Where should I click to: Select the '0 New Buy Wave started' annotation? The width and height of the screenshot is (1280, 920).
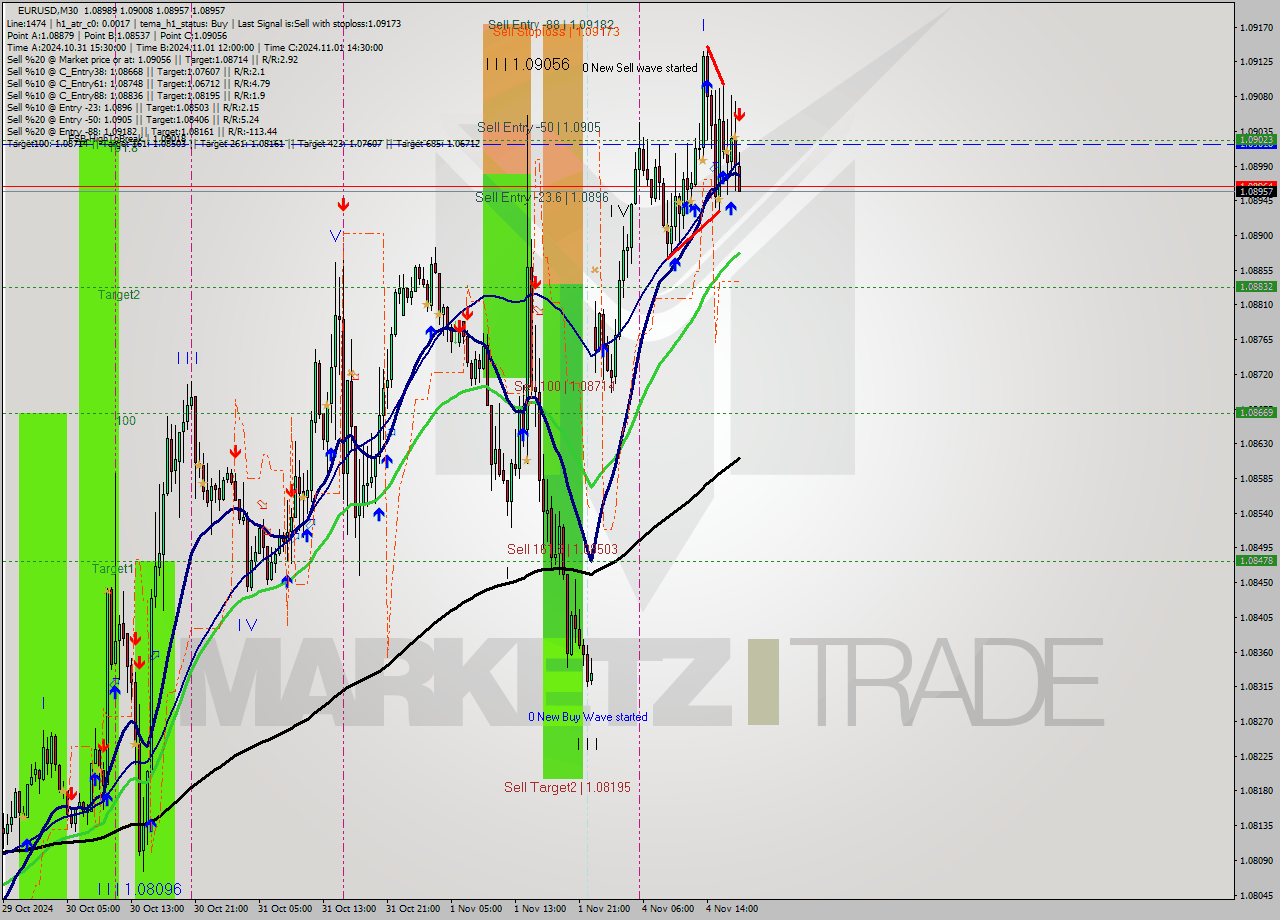point(588,717)
